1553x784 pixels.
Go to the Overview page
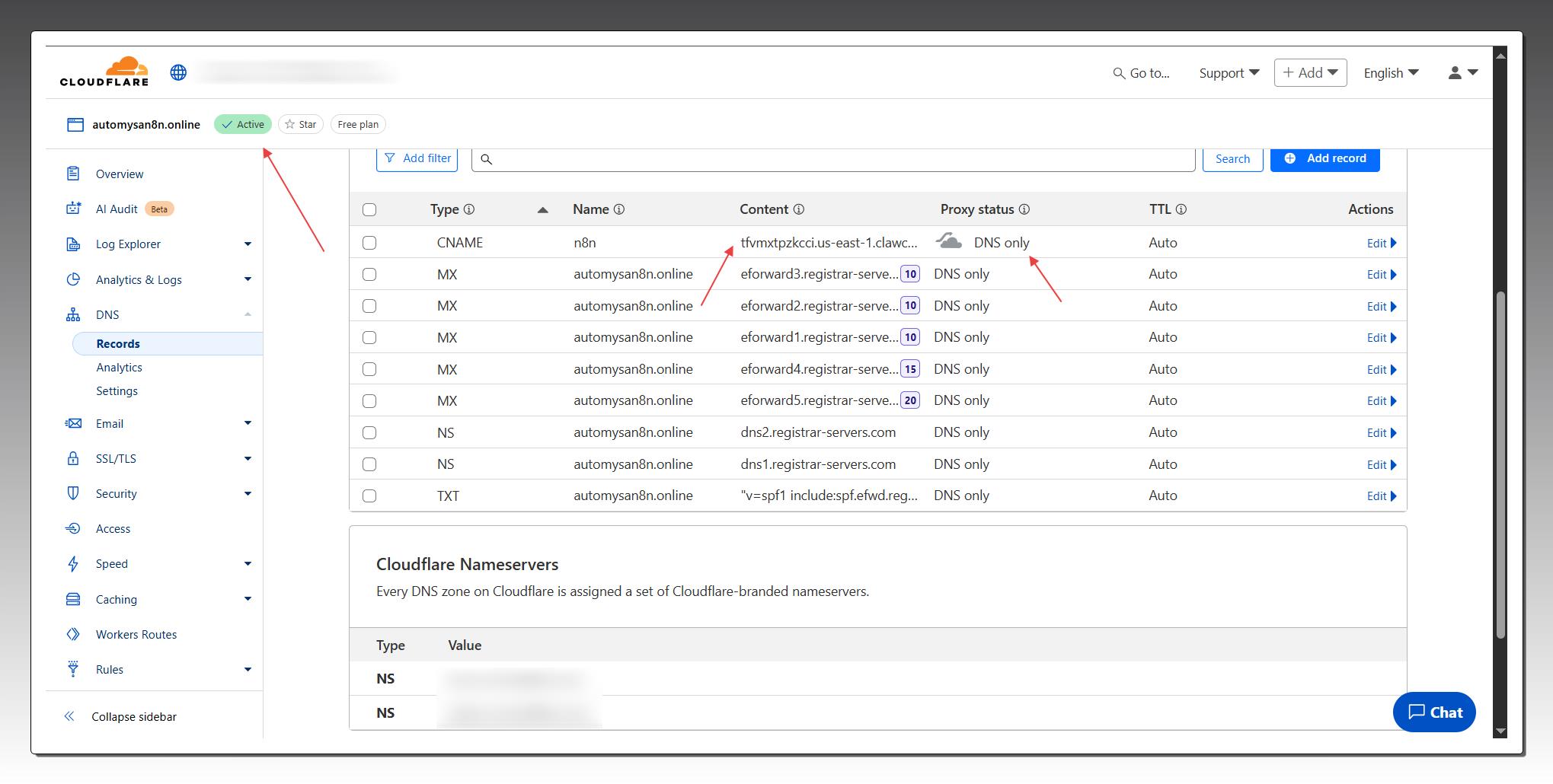[x=120, y=174]
